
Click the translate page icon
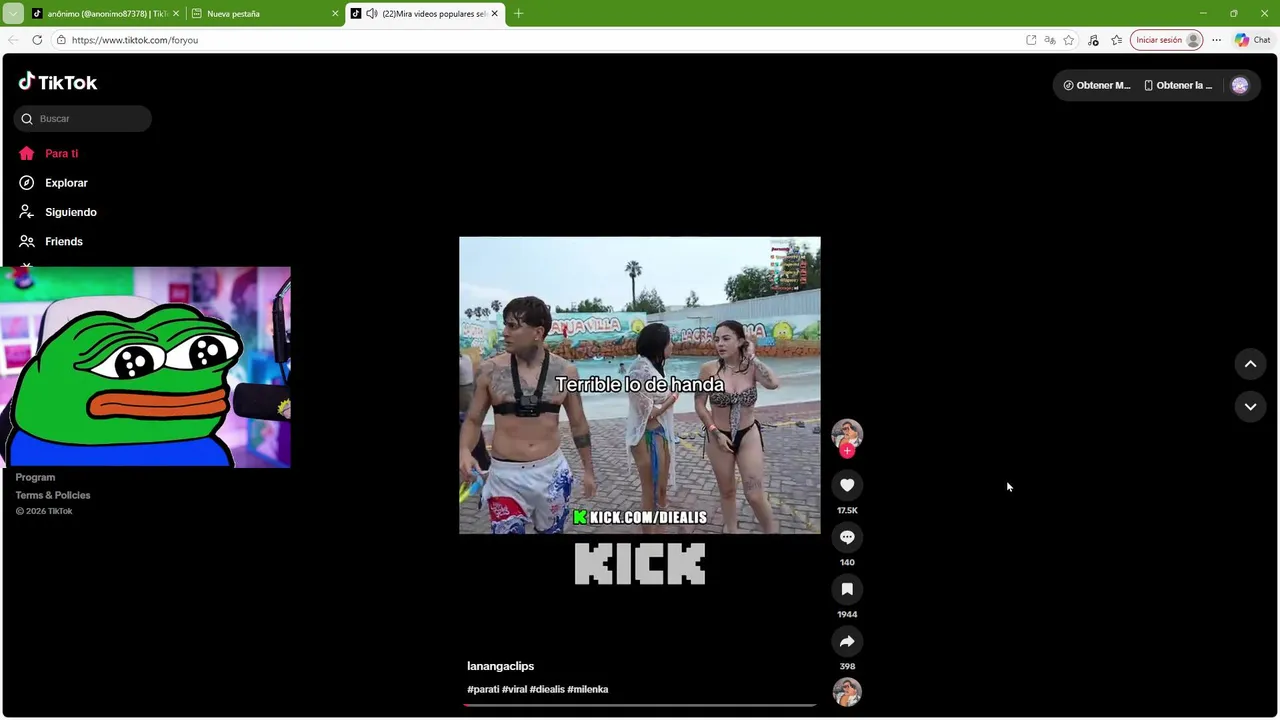click(1050, 40)
